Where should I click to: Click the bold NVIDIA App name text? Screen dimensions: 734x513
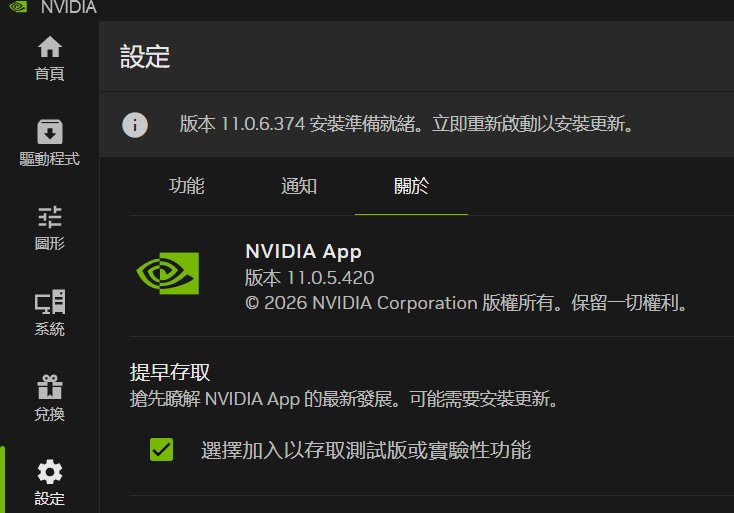(303, 251)
